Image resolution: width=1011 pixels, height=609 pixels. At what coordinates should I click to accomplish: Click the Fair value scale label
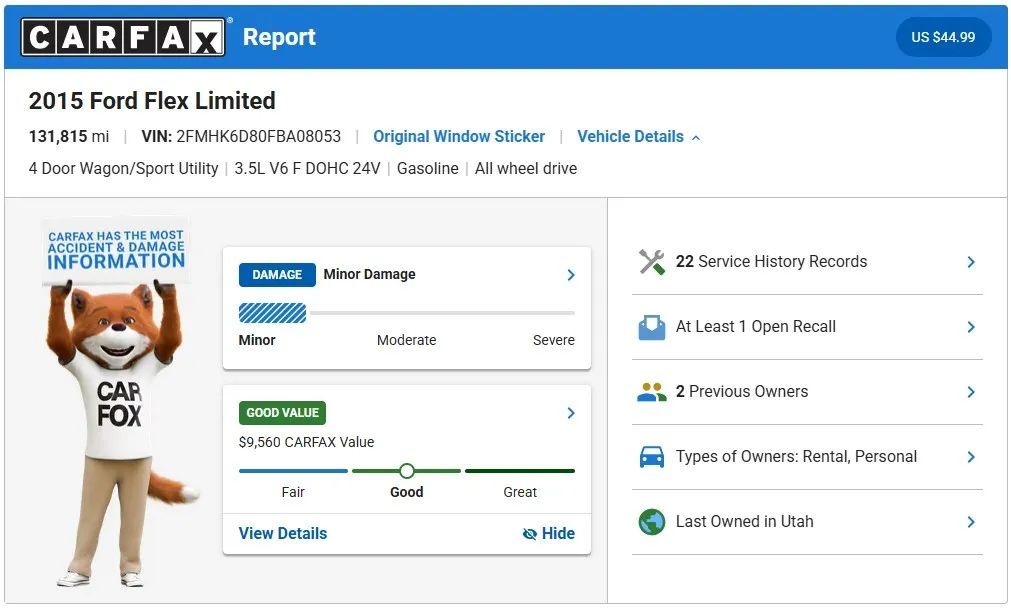(x=293, y=492)
